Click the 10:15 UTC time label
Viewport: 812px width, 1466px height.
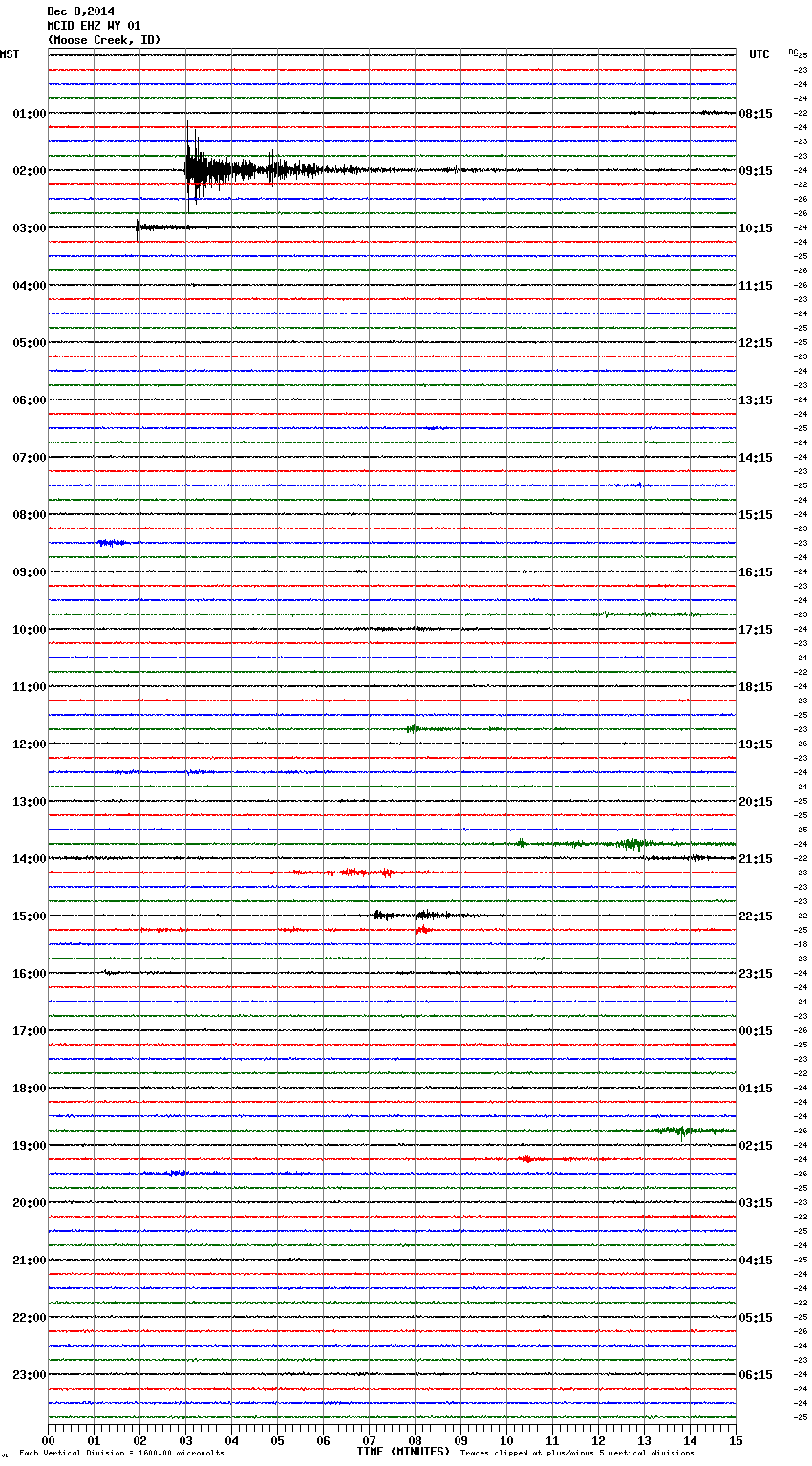click(756, 228)
